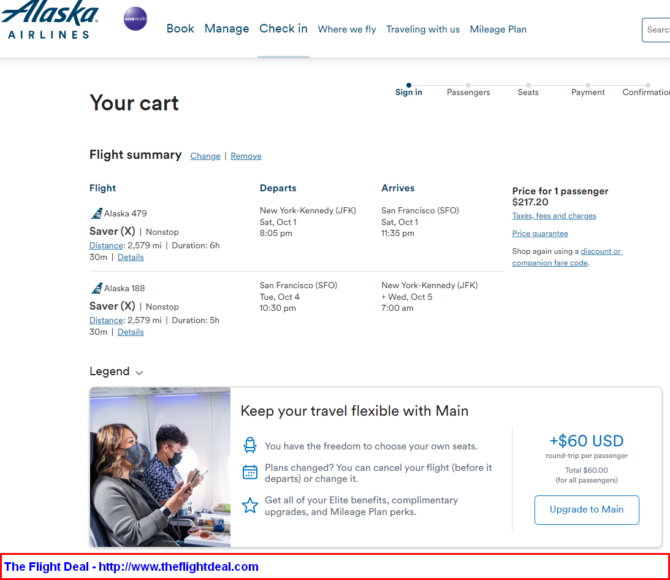670x580 pixels.
Task: Click the seat icon in Main offer
Action: click(x=250, y=445)
